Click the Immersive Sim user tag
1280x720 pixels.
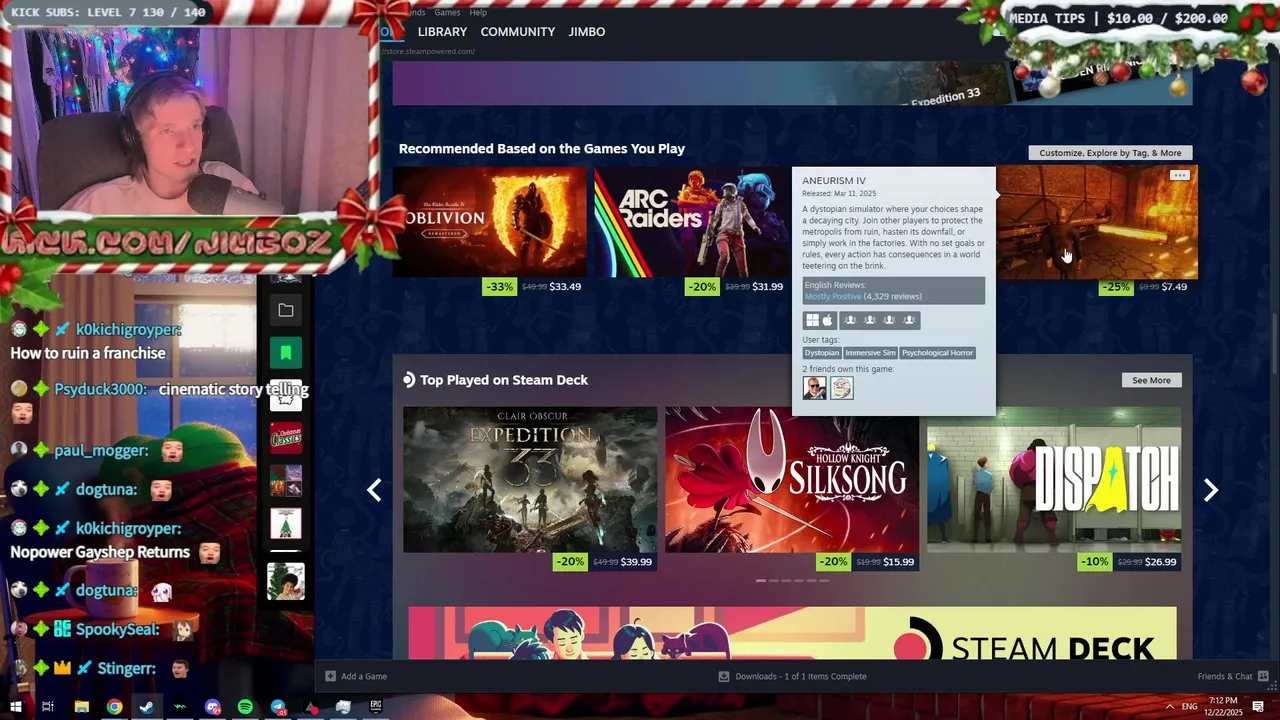pyautogui.click(x=870, y=353)
